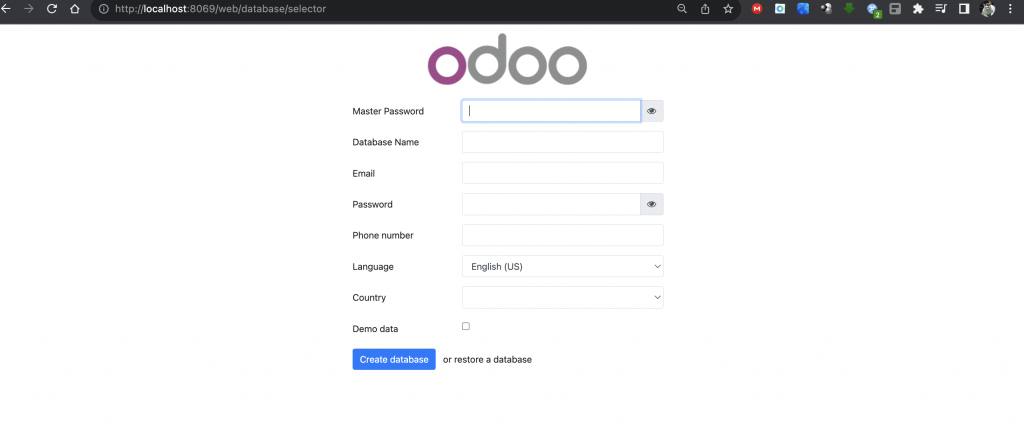Go to the browser home page icon
Image resolution: width=1024 pixels, height=426 pixels.
[x=75, y=9]
